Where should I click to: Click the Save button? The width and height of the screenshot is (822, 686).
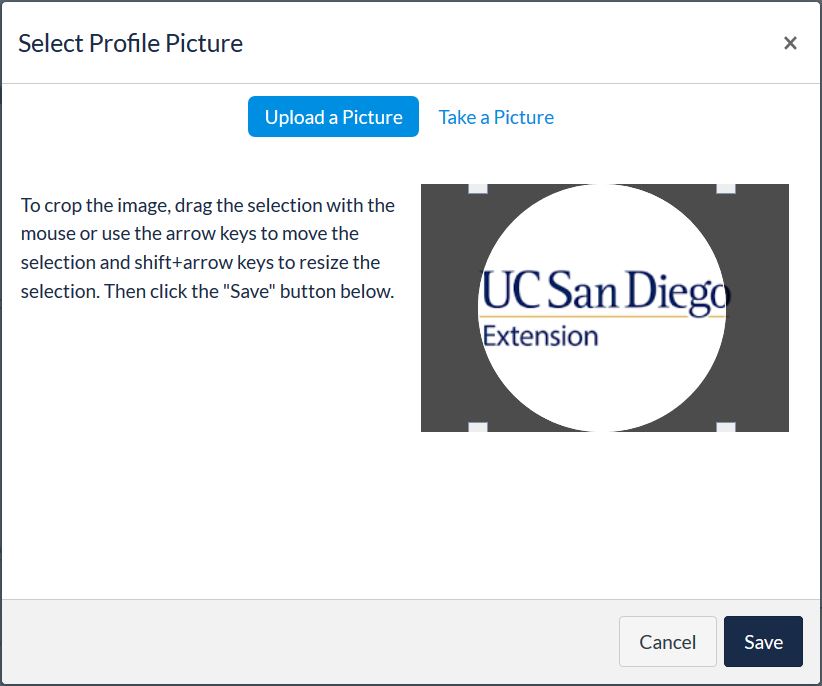coord(763,641)
